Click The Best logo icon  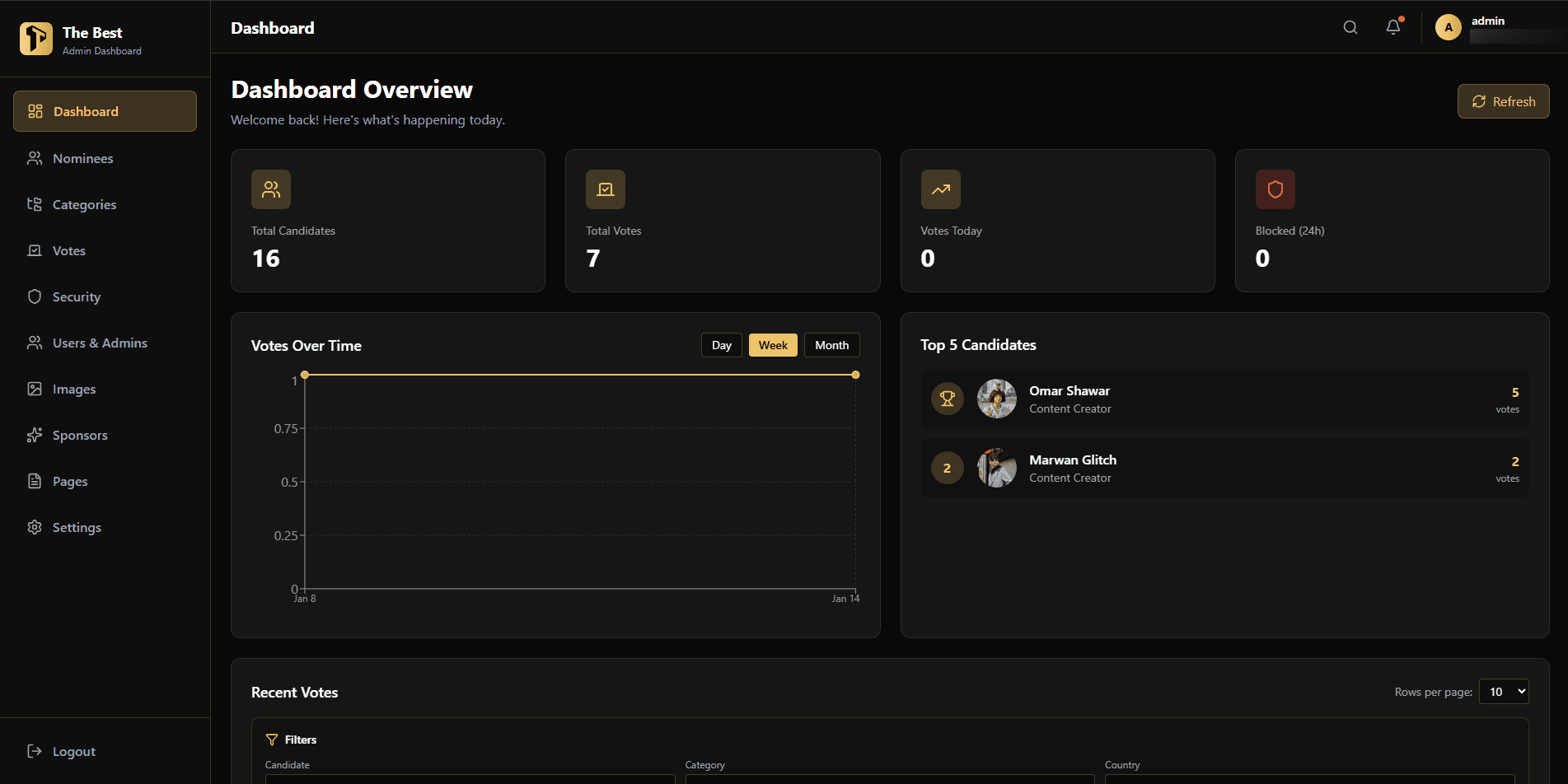click(35, 39)
